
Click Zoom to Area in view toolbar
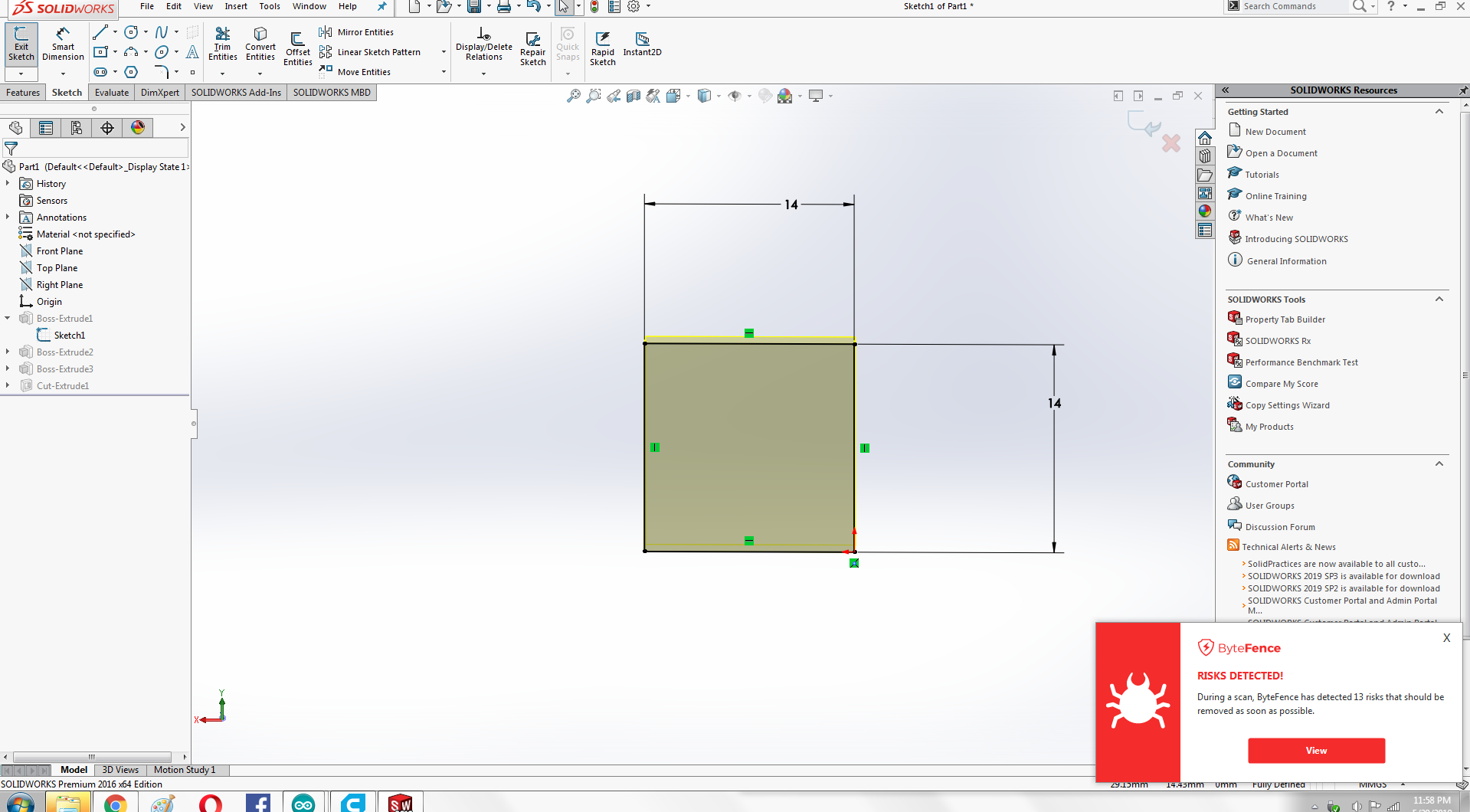[x=594, y=96]
